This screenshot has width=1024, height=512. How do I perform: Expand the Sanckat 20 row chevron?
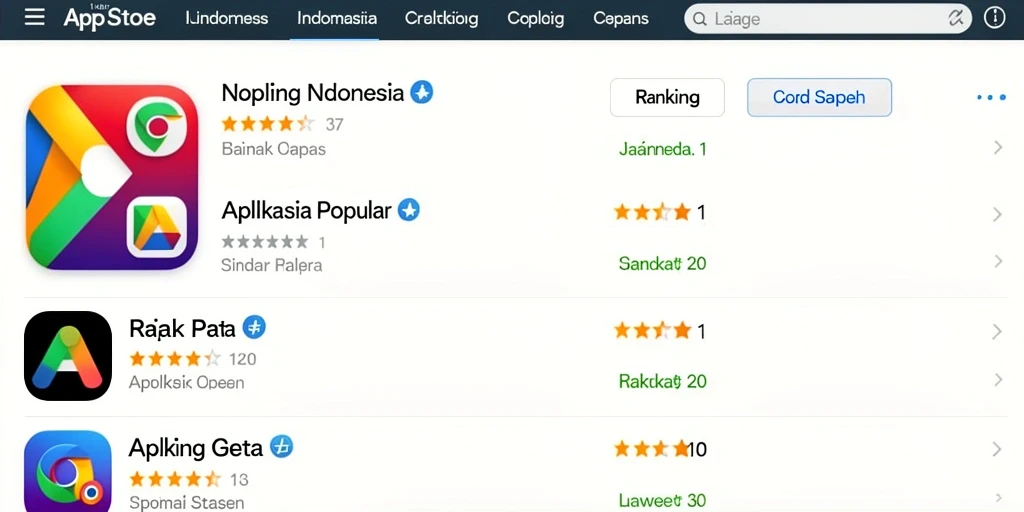point(997,262)
